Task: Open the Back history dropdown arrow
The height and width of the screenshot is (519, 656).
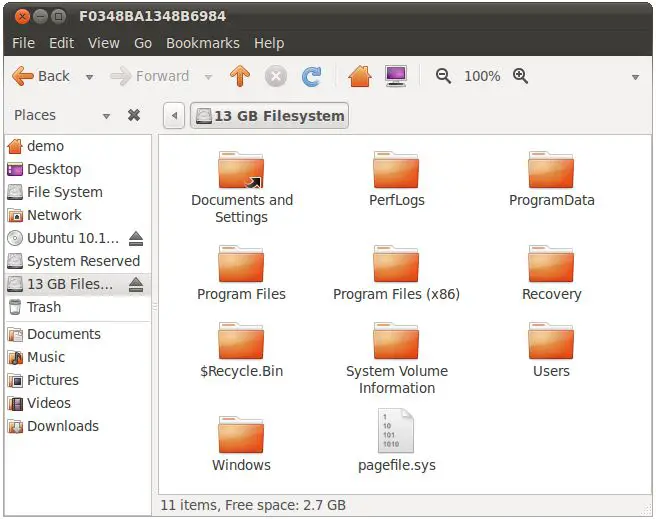Action: [89, 77]
